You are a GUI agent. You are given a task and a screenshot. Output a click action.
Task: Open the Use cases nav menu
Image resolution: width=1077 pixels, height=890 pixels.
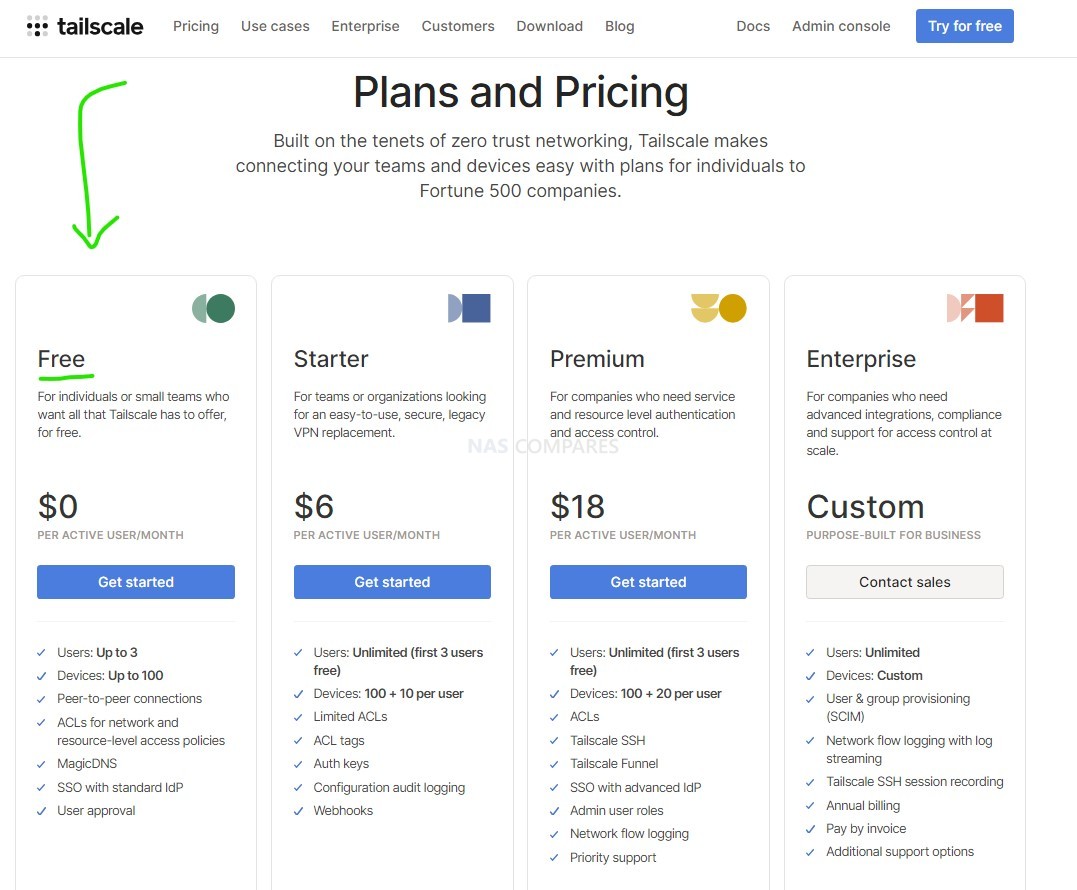[x=275, y=26]
